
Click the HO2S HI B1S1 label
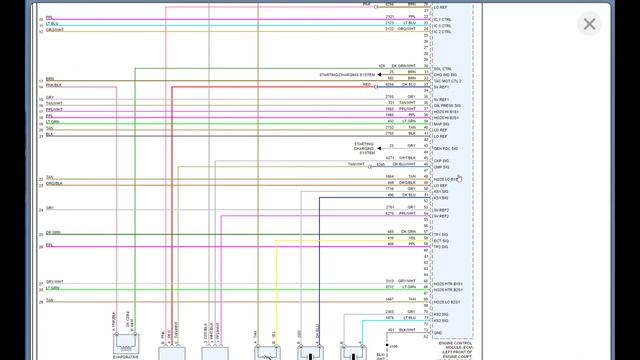coord(446,112)
